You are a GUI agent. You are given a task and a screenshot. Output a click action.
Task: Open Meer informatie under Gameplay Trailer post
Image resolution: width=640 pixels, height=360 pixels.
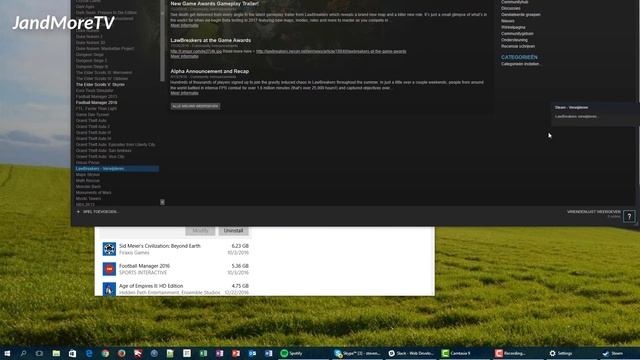pyautogui.click(x=184, y=25)
